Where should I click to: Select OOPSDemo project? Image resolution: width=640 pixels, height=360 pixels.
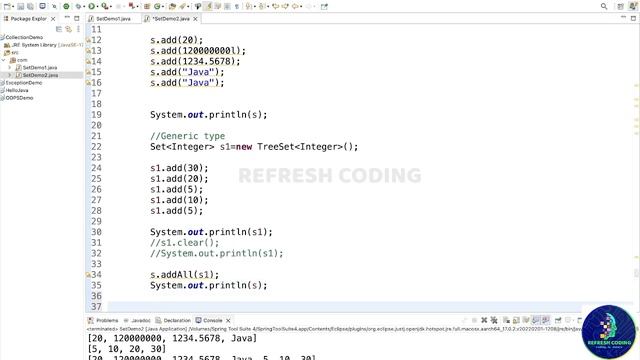pos(19,98)
